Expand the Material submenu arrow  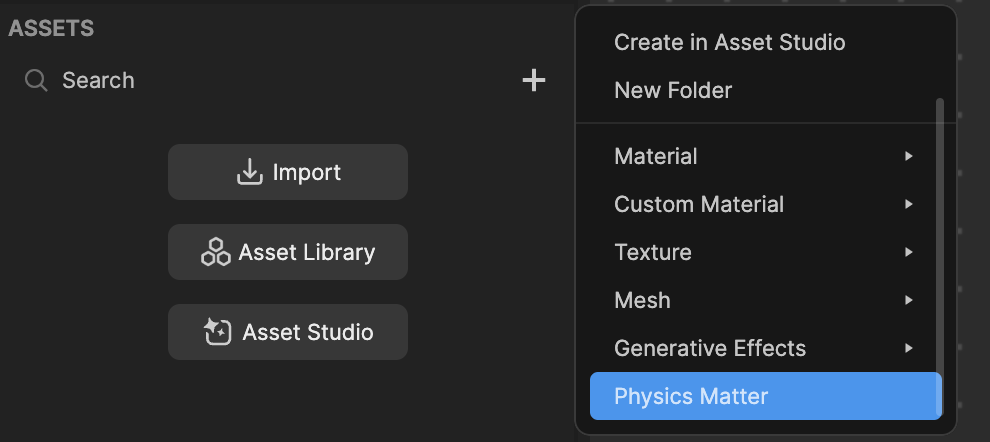(x=909, y=156)
